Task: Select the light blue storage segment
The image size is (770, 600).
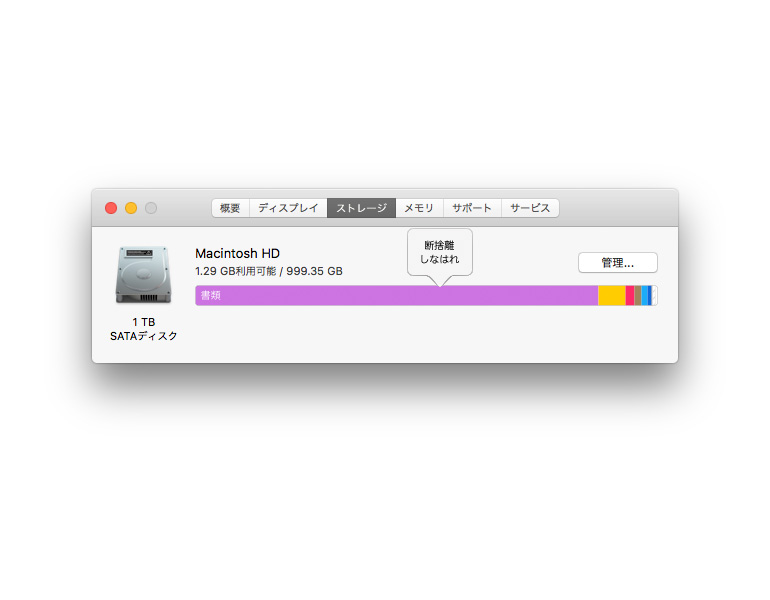Action: pos(644,296)
